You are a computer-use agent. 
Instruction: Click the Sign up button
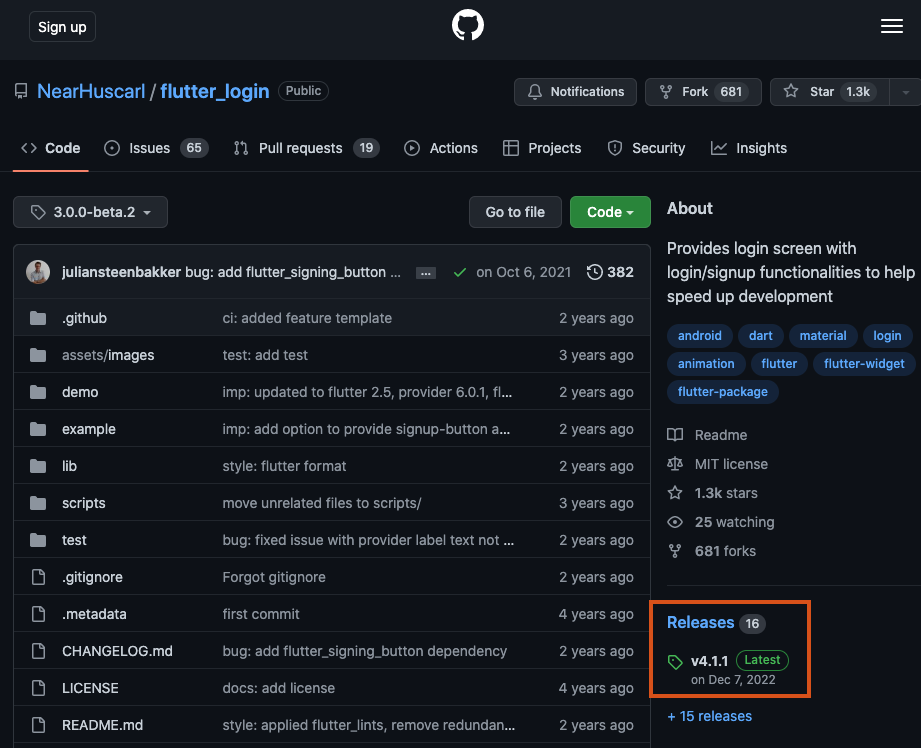62,27
